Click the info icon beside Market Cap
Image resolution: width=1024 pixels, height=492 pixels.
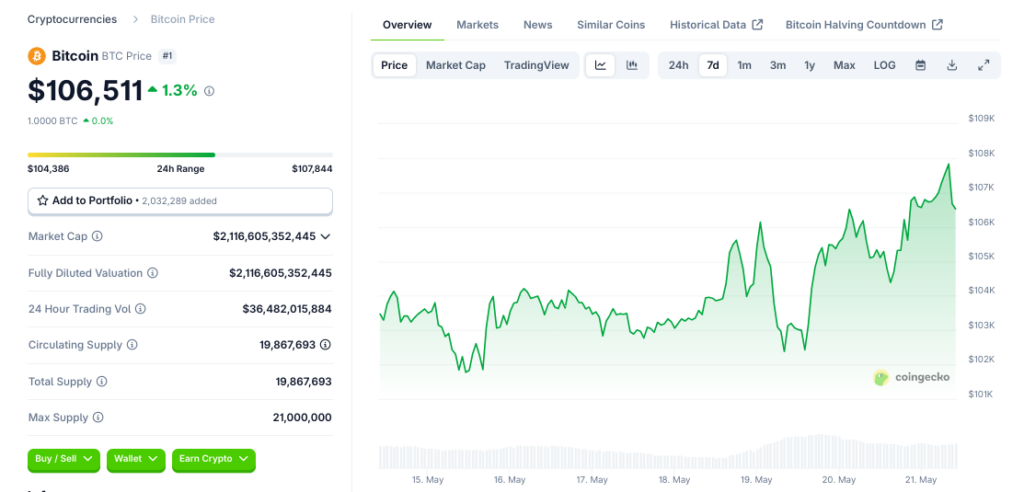pyautogui.click(x=97, y=236)
